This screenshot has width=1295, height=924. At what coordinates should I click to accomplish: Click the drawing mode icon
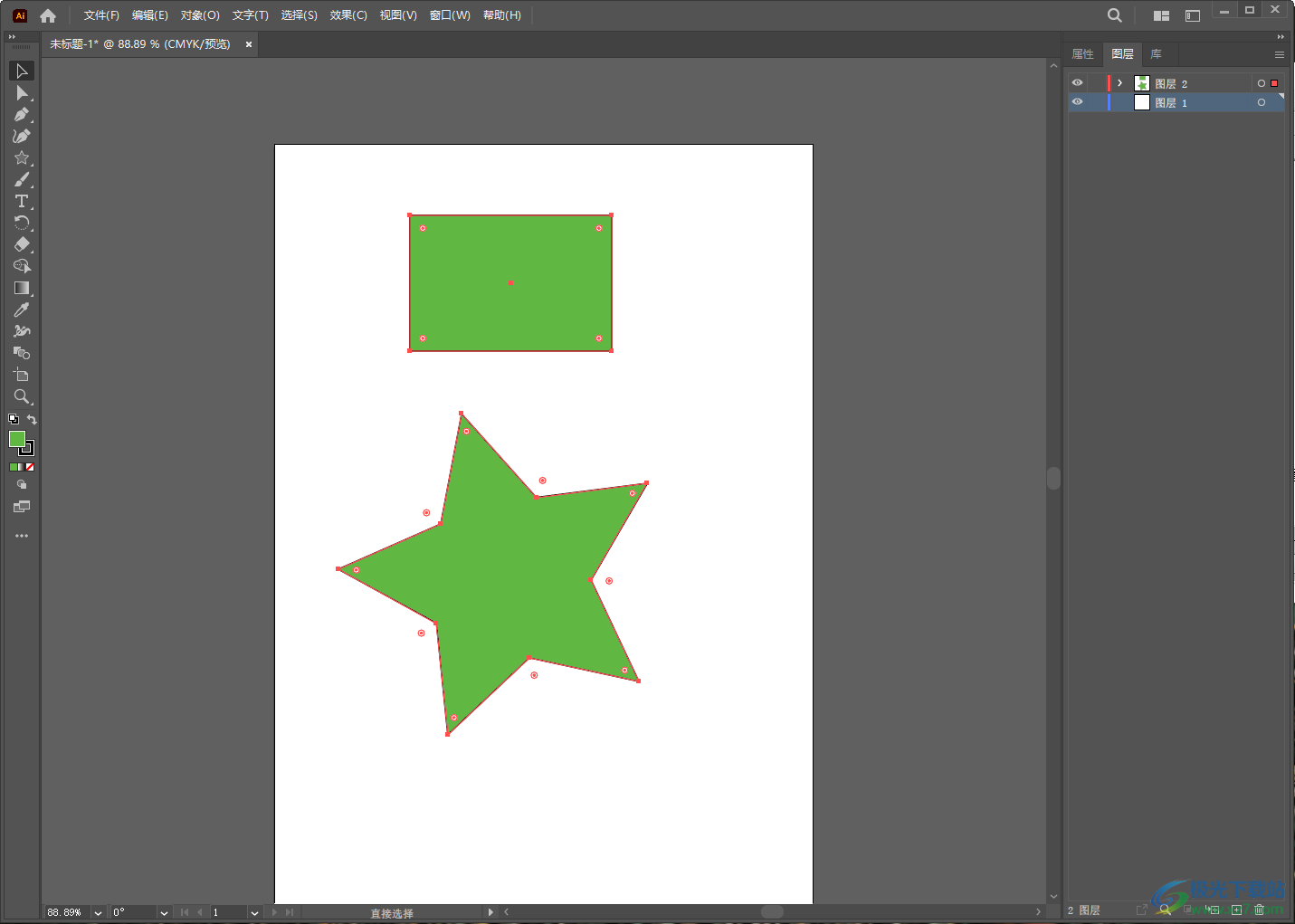(22, 485)
